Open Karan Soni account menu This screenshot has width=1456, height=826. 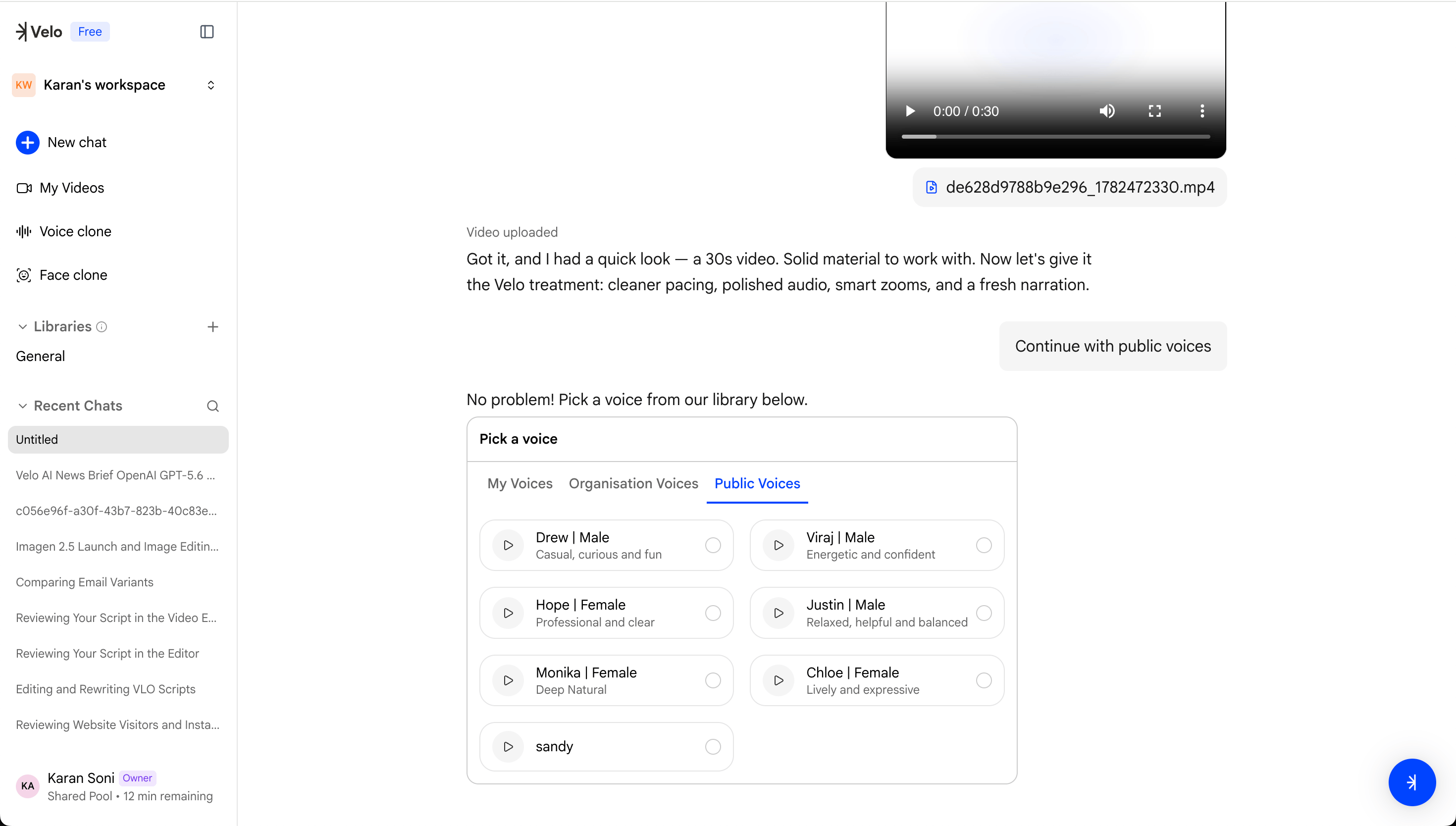tap(118, 786)
